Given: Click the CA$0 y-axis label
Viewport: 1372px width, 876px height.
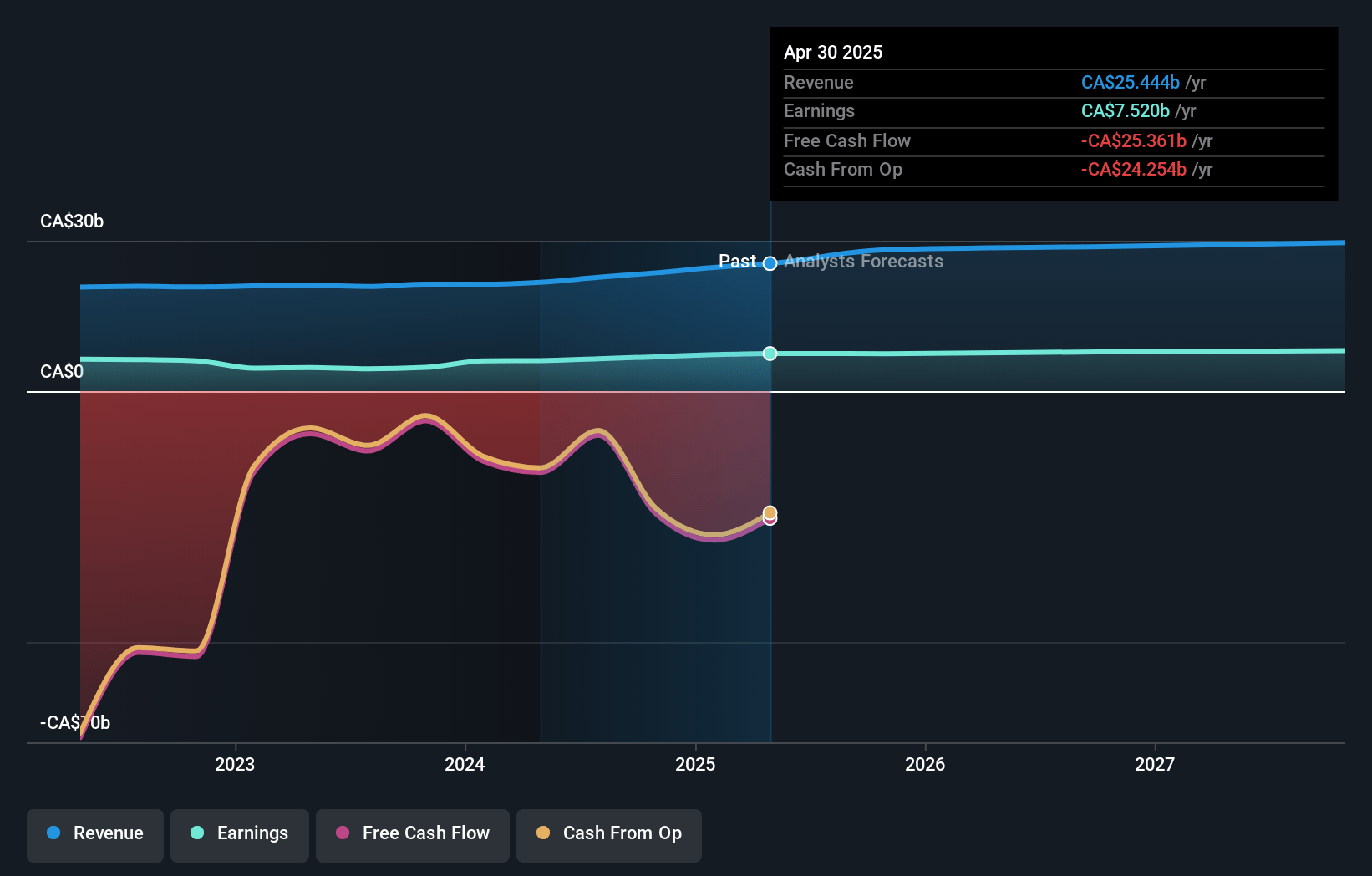Looking at the screenshot, I should 62,372.
